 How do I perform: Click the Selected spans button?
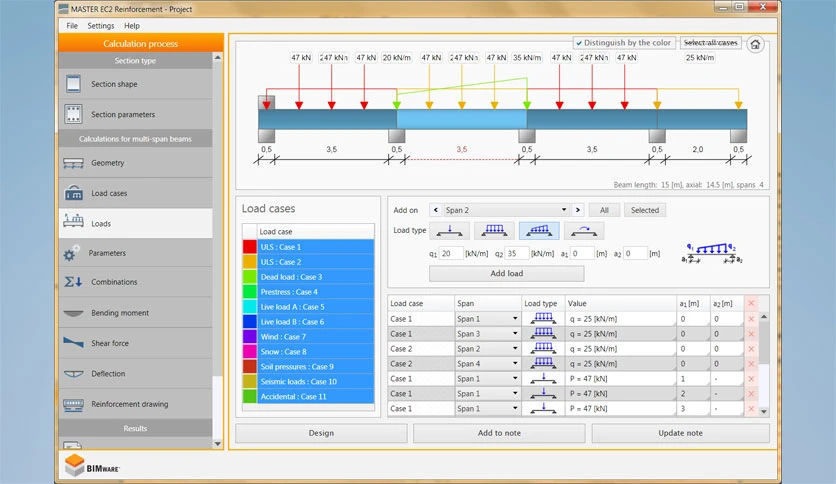point(645,210)
